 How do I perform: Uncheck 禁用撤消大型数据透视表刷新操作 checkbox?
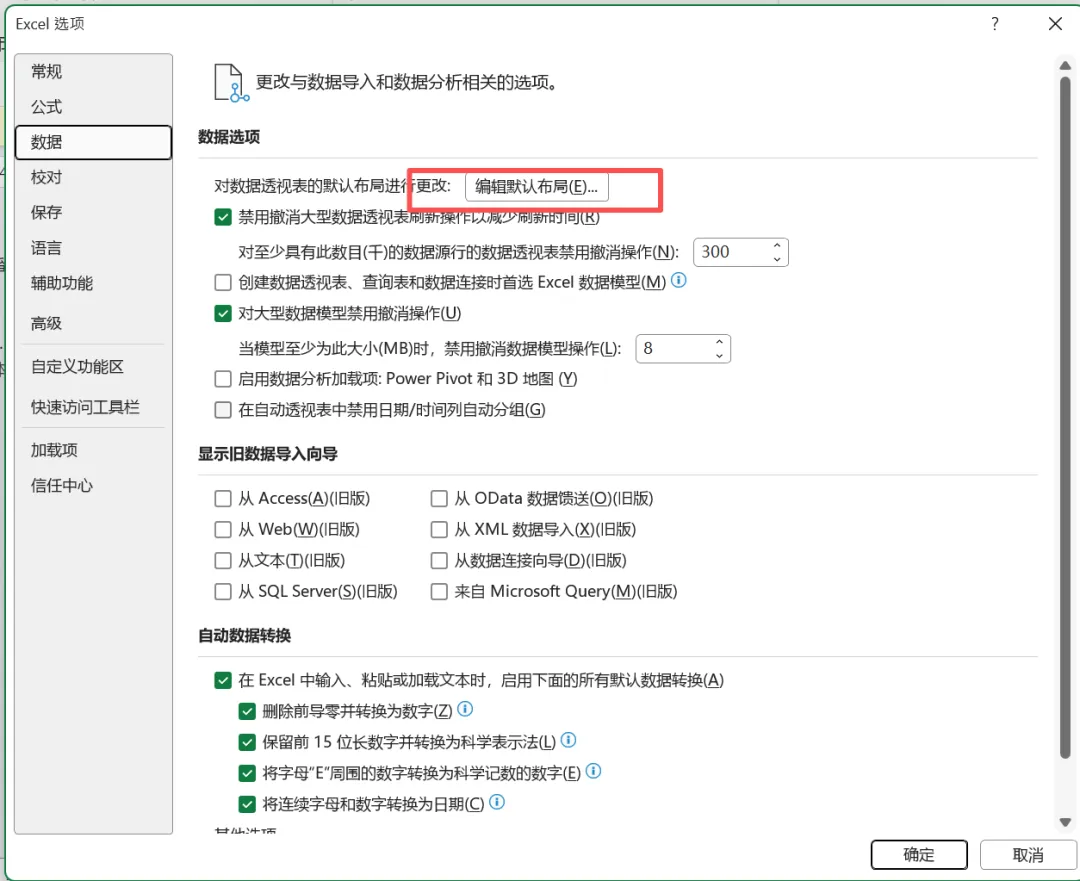tap(222, 218)
